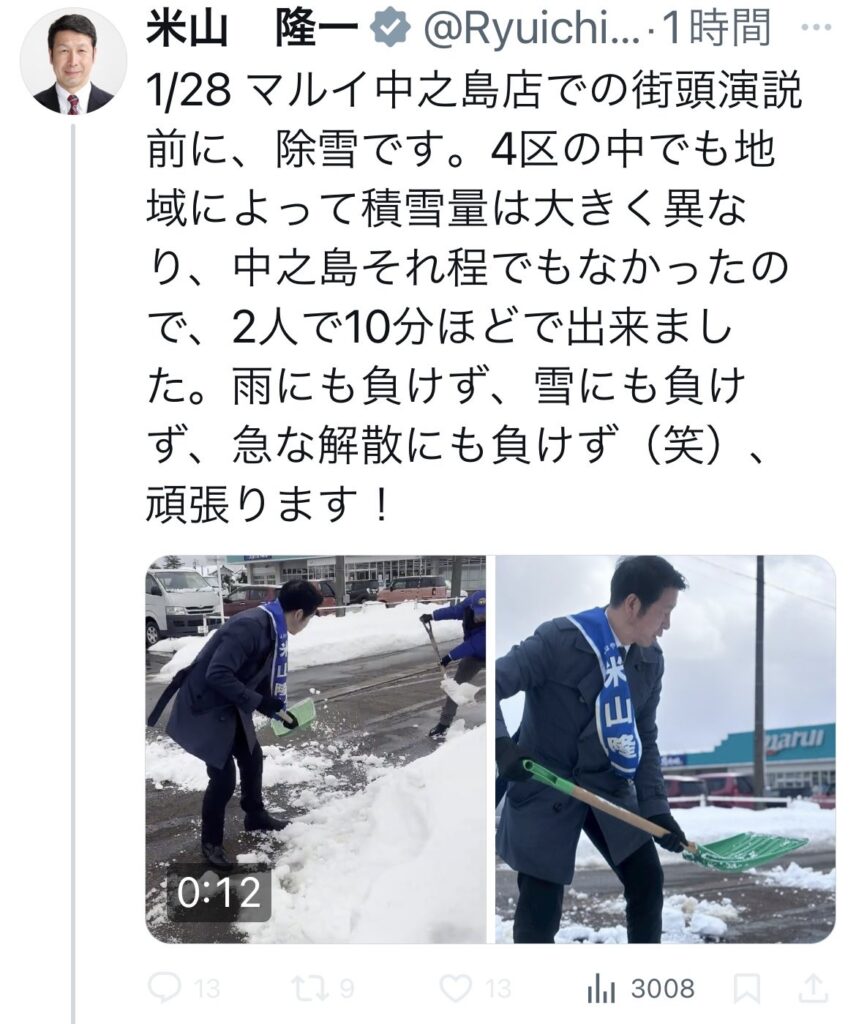Click the like count 13 beside heart

[498, 989]
